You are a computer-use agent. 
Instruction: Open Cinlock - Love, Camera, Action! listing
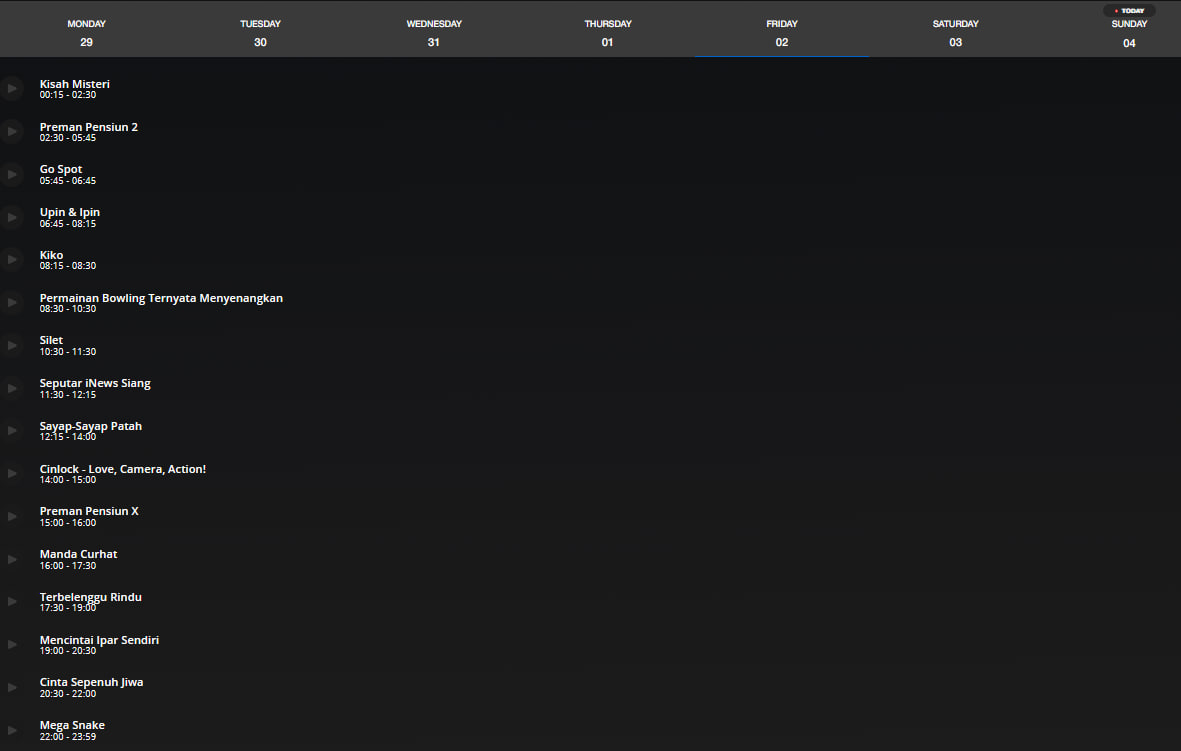(x=123, y=469)
